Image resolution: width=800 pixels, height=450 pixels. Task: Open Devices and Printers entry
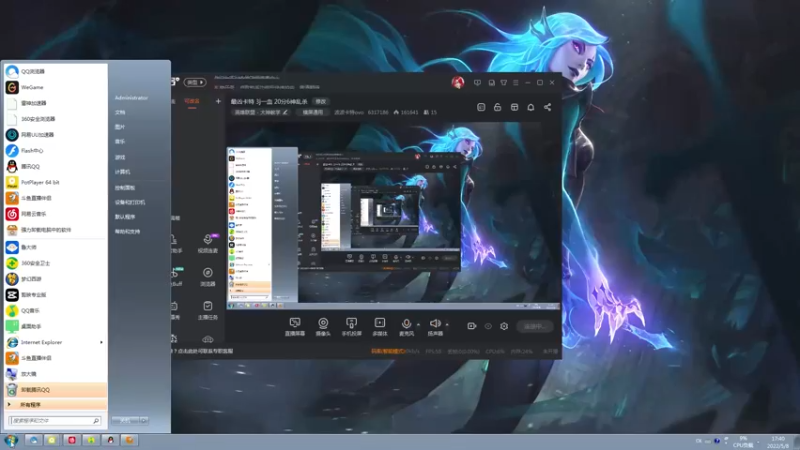pyautogui.click(x=130, y=203)
